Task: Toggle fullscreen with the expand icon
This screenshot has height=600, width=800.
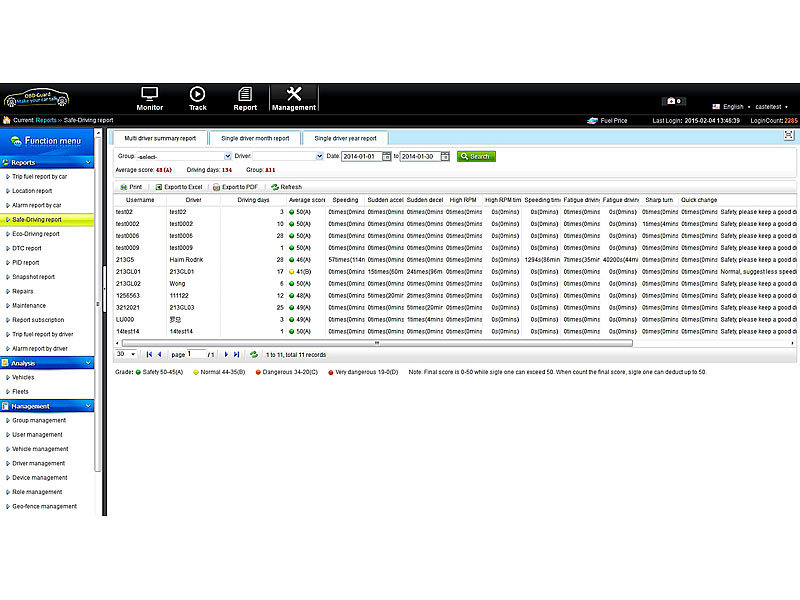Action: pyautogui.click(x=789, y=135)
